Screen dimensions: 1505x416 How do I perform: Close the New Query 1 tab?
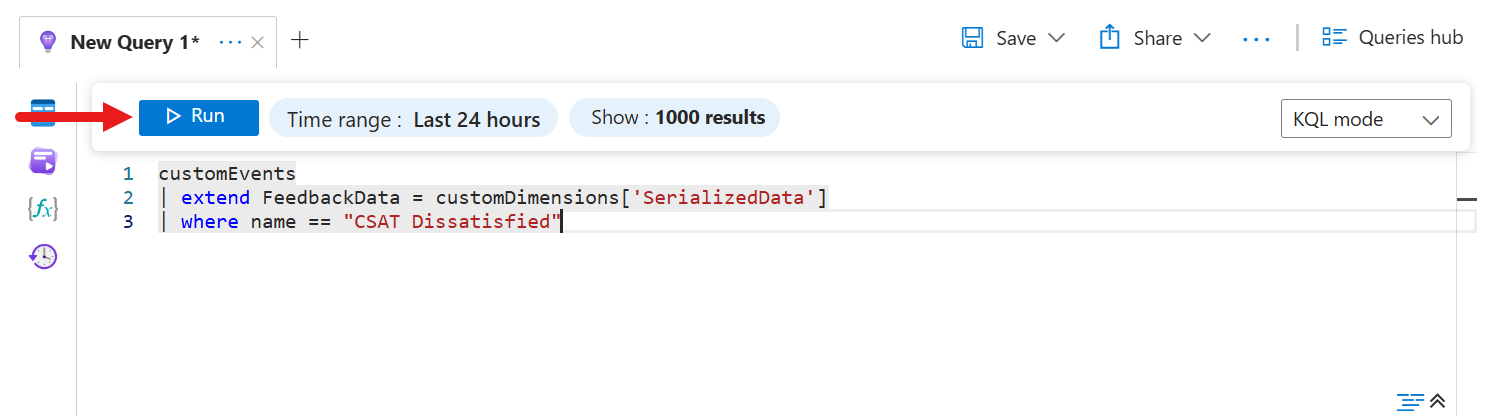pyautogui.click(x=257, y=42)
